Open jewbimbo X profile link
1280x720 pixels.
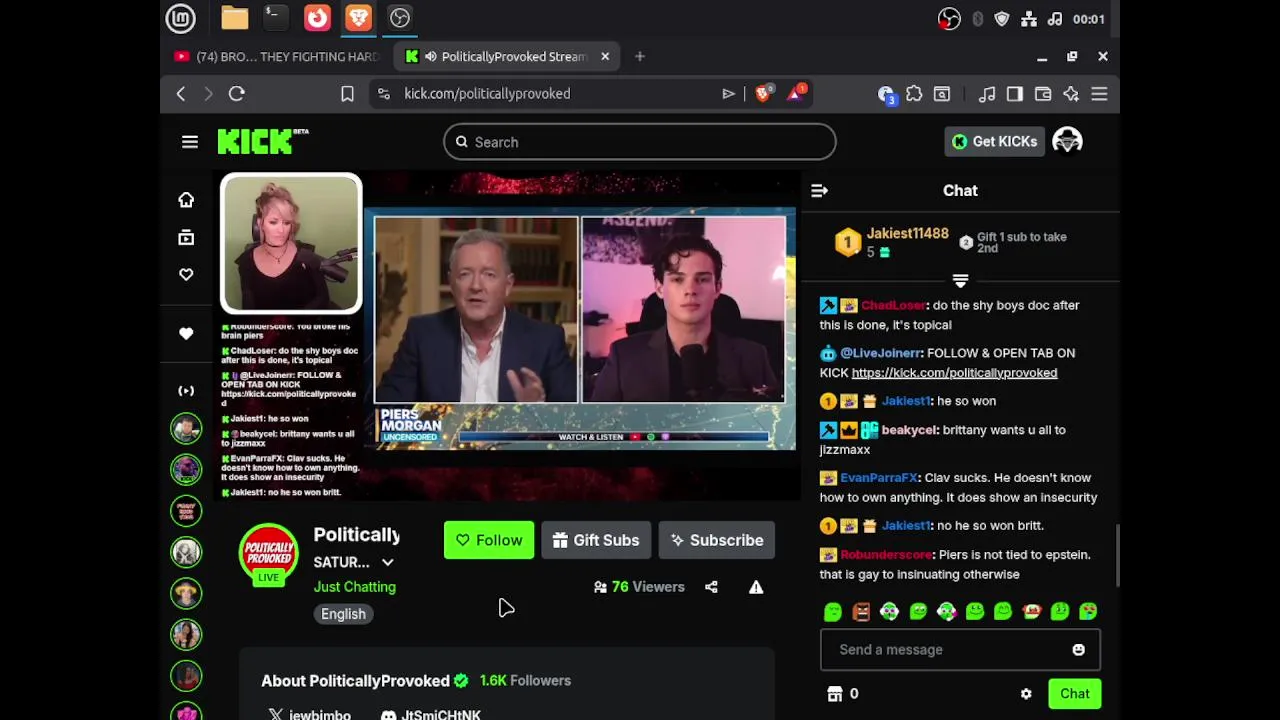310,715
